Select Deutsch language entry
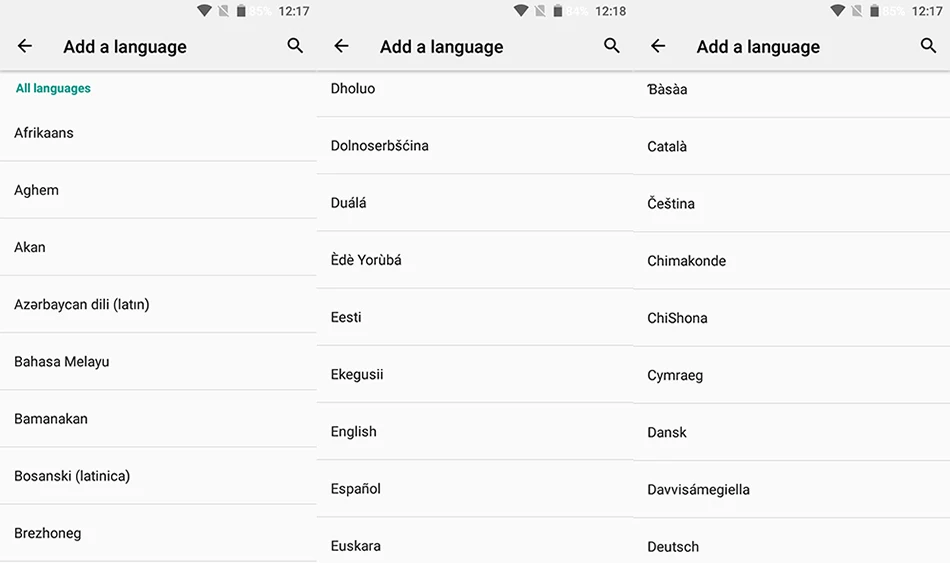Screen dimensions: 950x563 click(791, 547)
